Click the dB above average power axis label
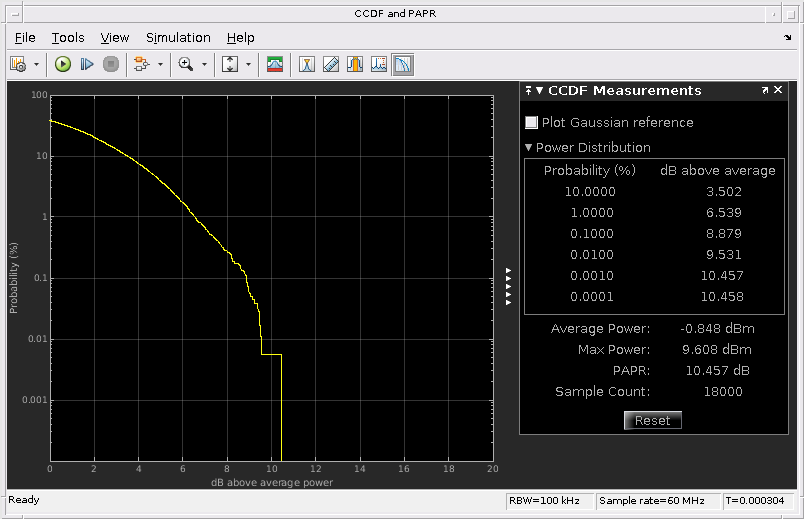The image size is (804, 519). click(272, 483)
